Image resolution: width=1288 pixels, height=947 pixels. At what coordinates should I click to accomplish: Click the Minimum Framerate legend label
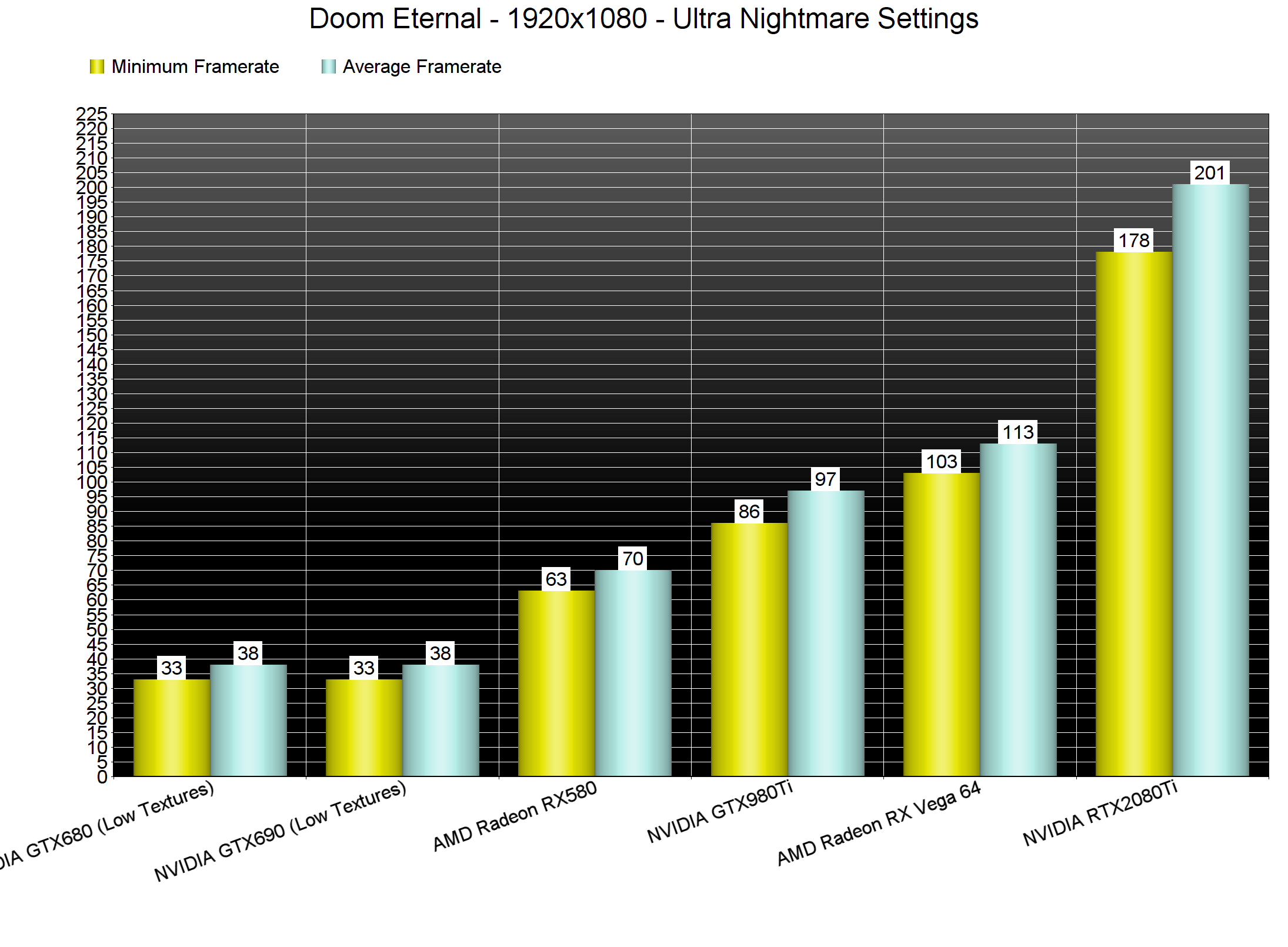(x=195, y=67)
